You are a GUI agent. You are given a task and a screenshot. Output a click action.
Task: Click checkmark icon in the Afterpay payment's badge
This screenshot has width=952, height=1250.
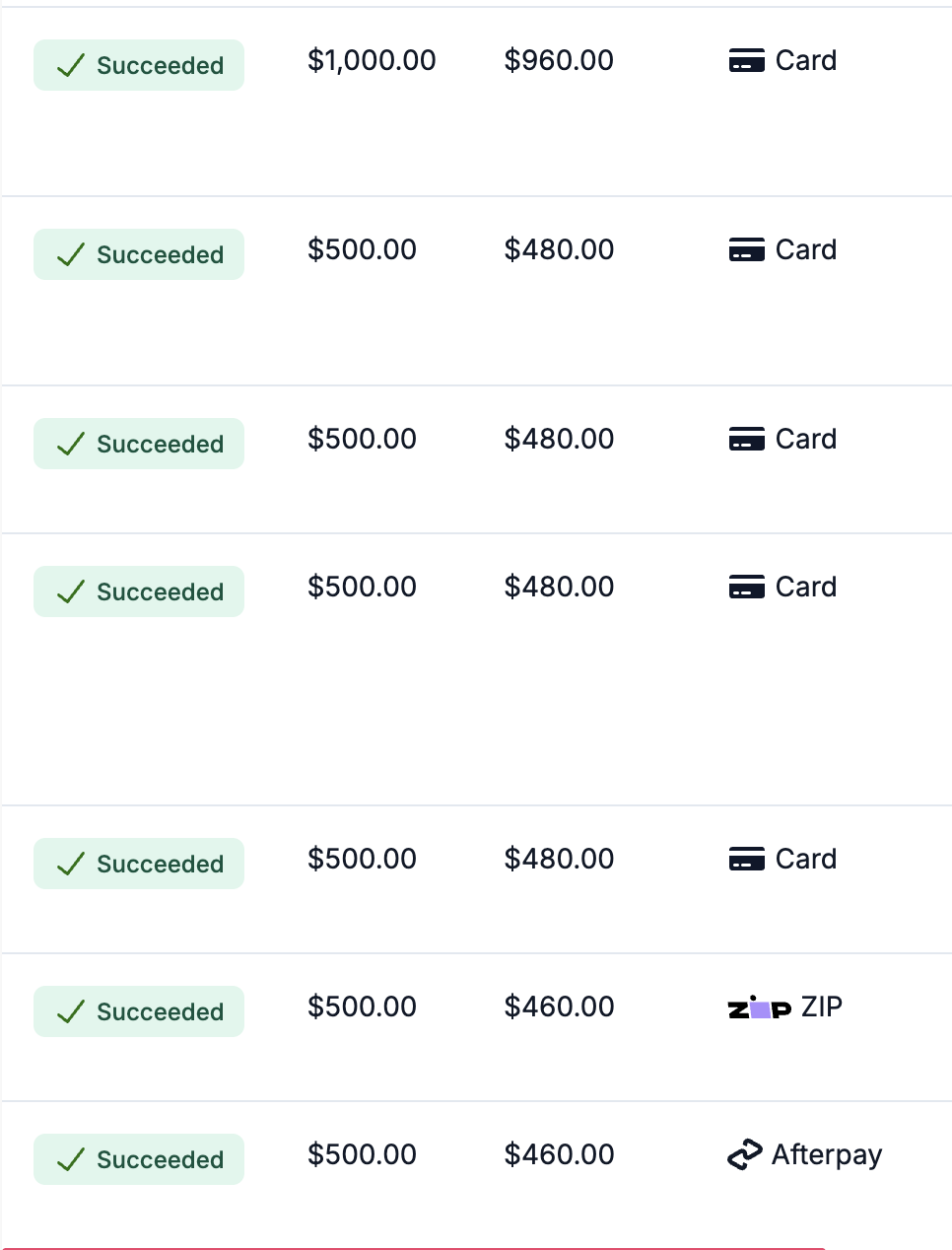(71, 1160)
